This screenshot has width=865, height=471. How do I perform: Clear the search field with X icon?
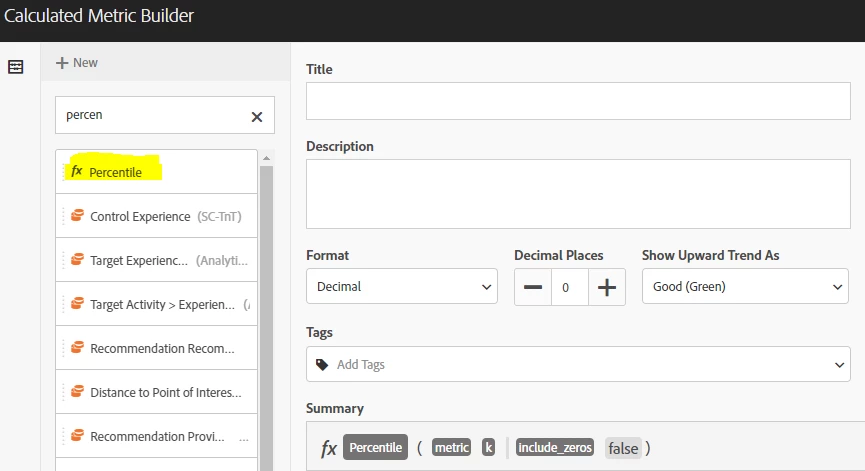[257, 117]
